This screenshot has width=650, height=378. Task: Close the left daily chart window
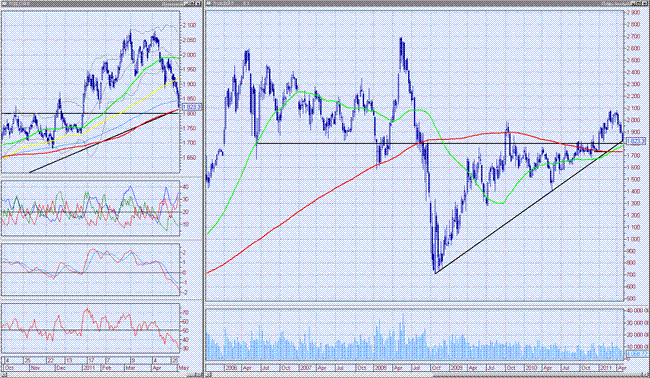199,3
